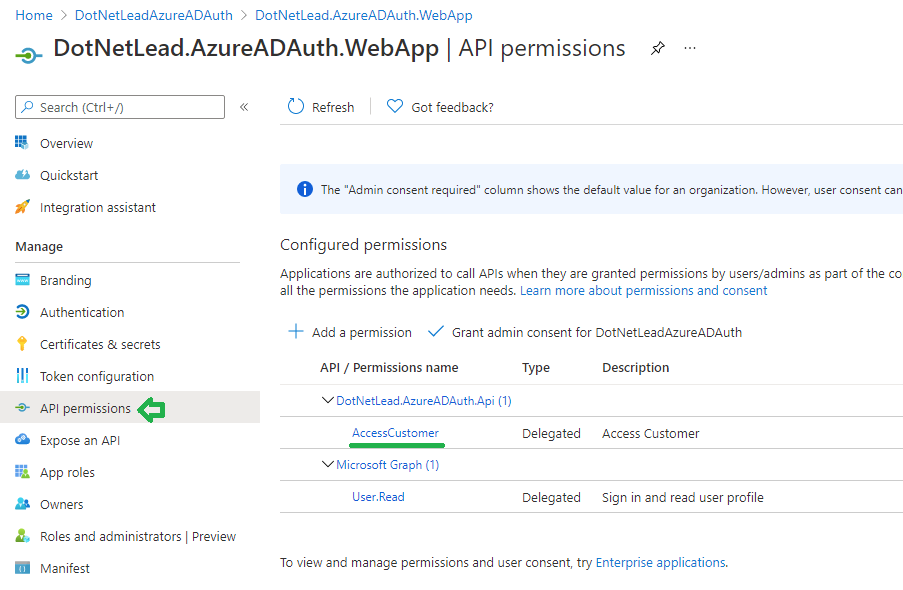
Task: Click the plus icon for Add a permission
Action: [x=295, y=331]
